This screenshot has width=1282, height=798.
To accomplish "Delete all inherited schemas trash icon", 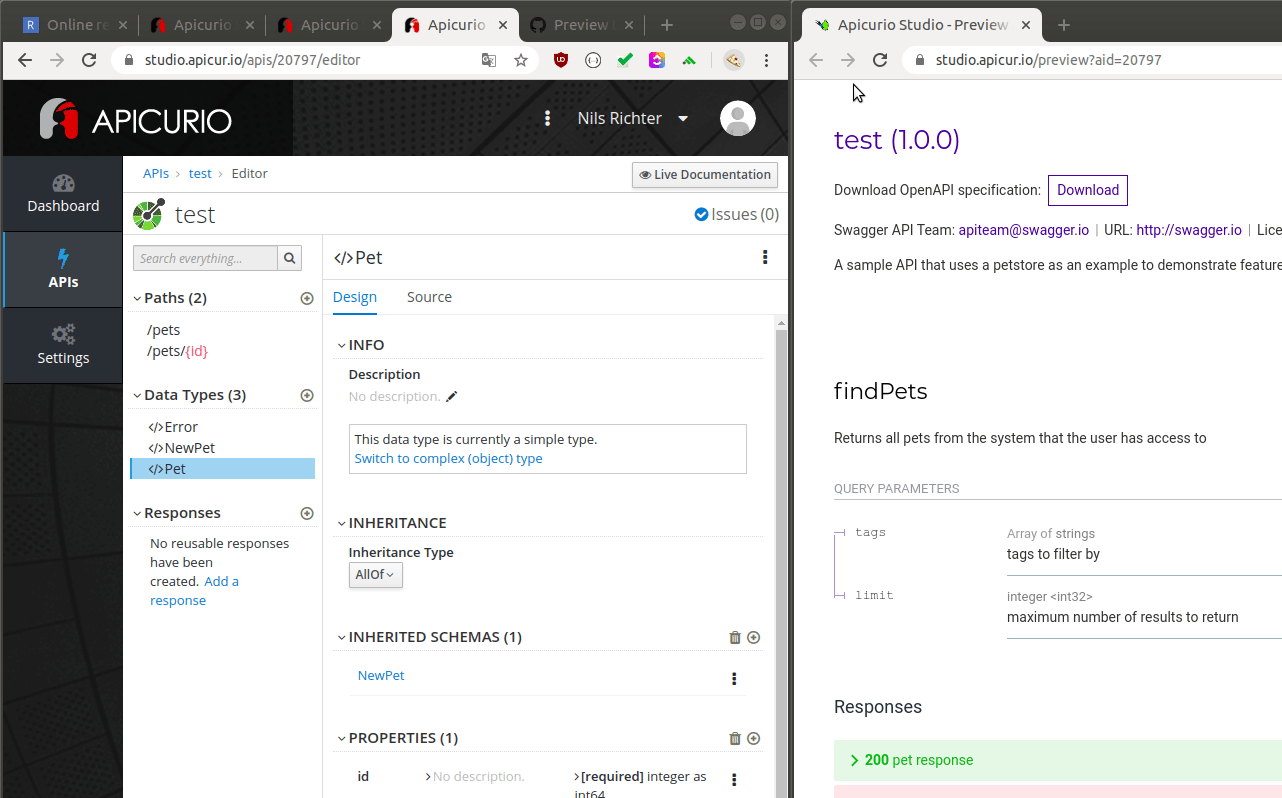I will pos(735,637).
